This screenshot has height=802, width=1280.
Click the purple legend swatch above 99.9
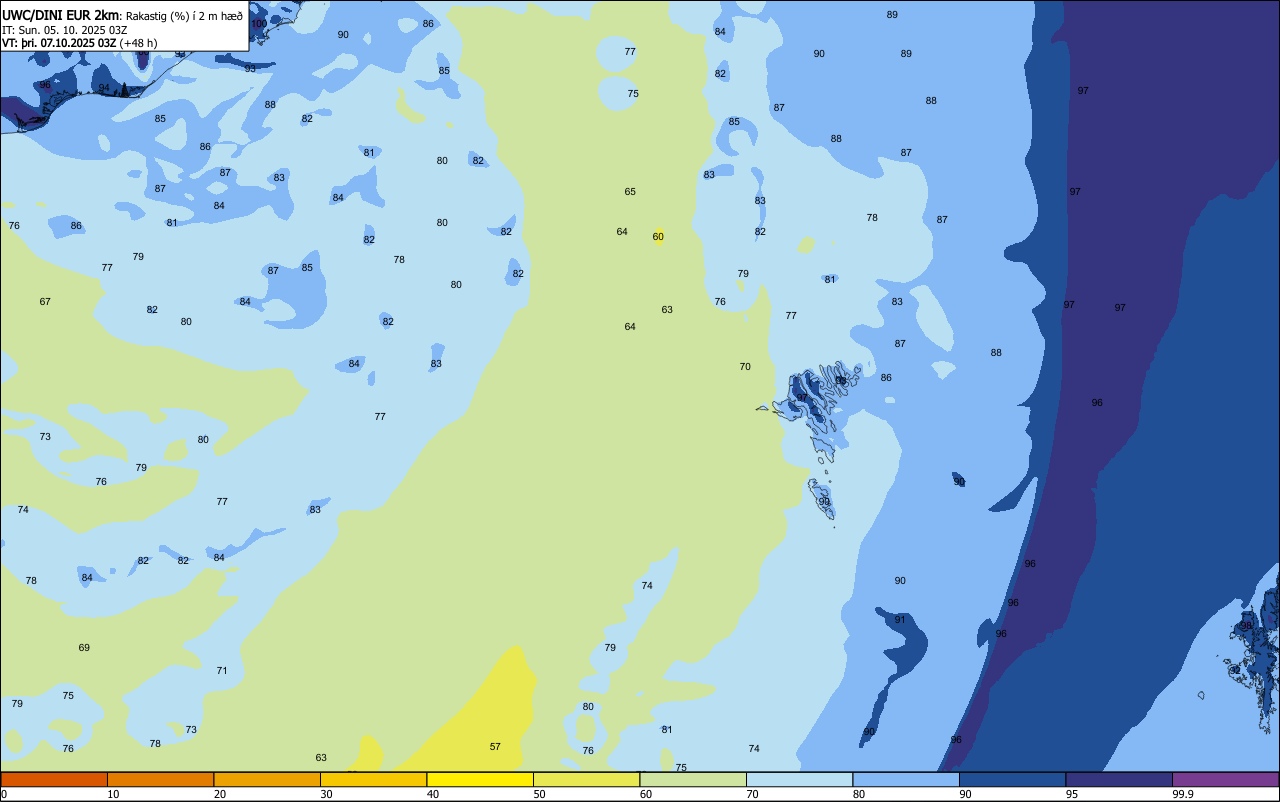(x=1225, y=779)
